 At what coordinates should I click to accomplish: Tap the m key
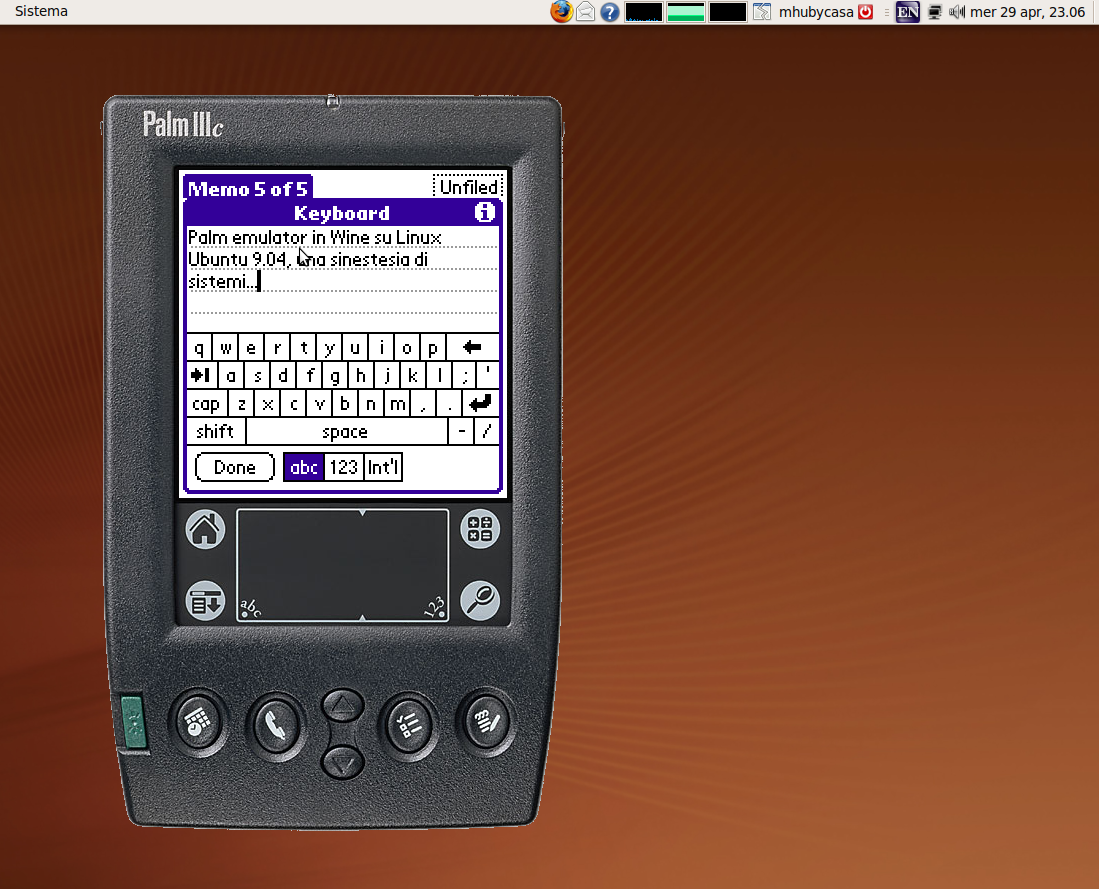point(397,403)
